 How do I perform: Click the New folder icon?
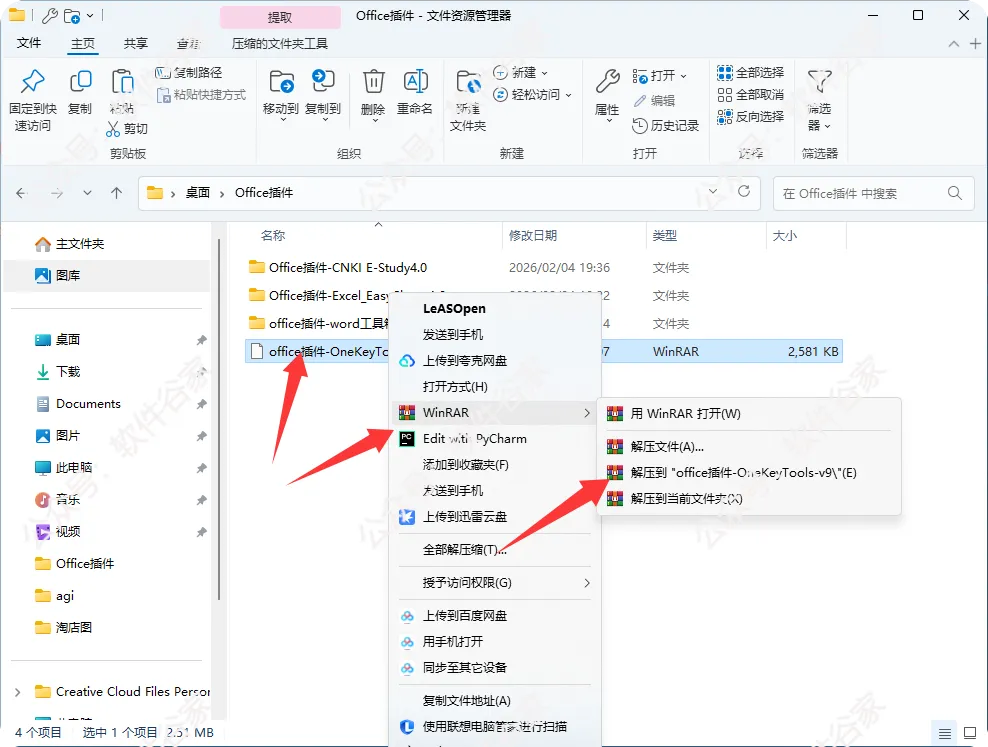[x=468, y=83]
